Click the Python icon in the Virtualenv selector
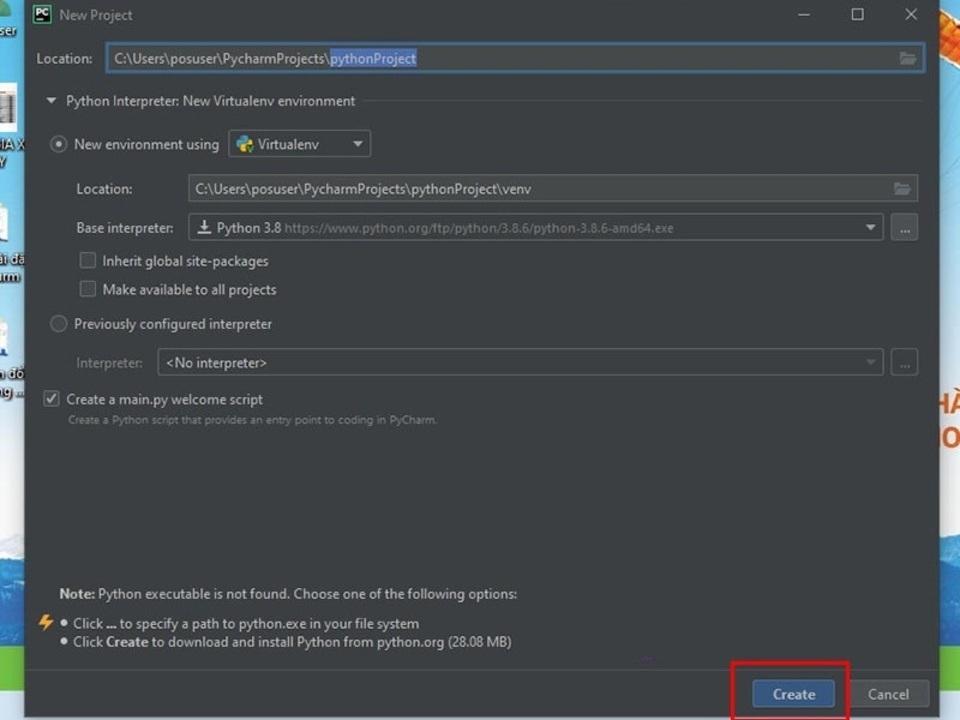This screenshot has height=720, width=960. 244,143
